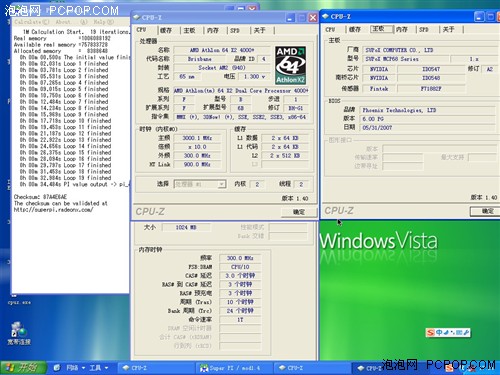Open the wrench settings icon on the IME bar
The image size is (500, 375).
[466, 332]
